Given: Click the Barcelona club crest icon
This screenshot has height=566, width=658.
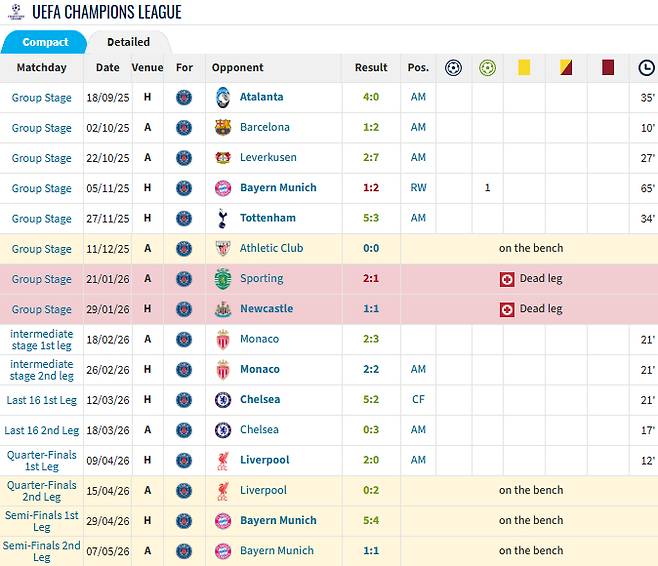Looking at the screenshot, I should [223, 128].
